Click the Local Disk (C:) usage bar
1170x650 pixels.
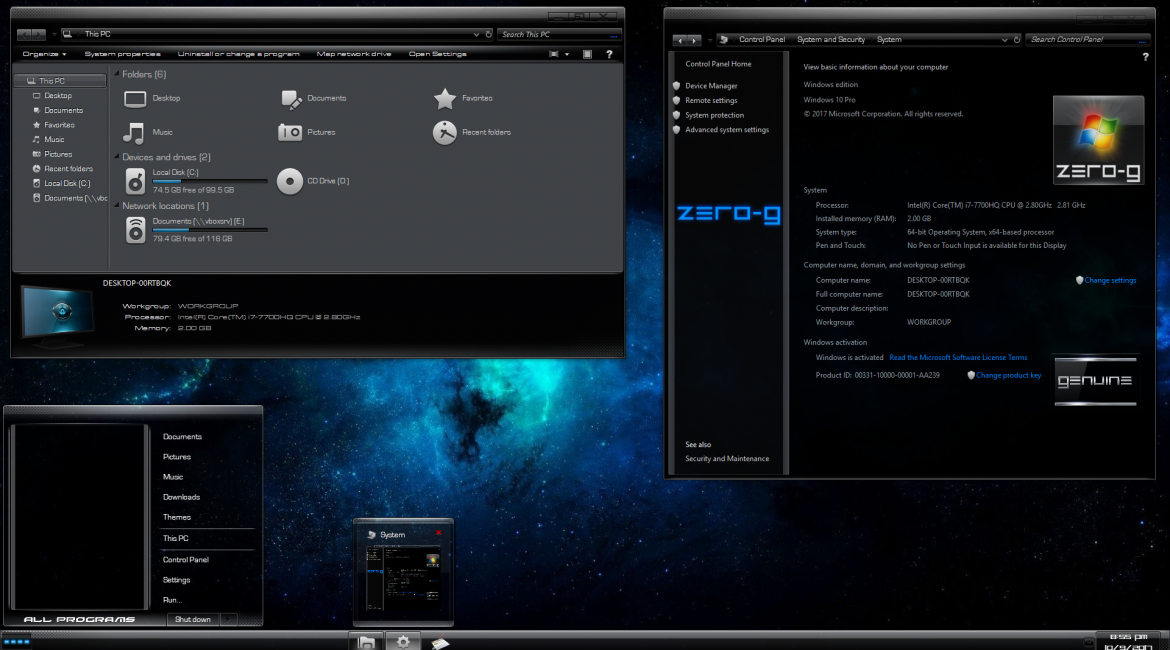(210, 181)
